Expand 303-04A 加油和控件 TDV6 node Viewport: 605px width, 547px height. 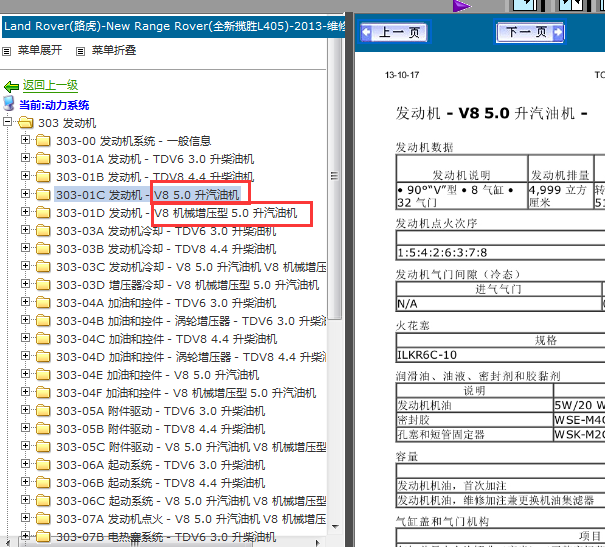click(25, 301)
